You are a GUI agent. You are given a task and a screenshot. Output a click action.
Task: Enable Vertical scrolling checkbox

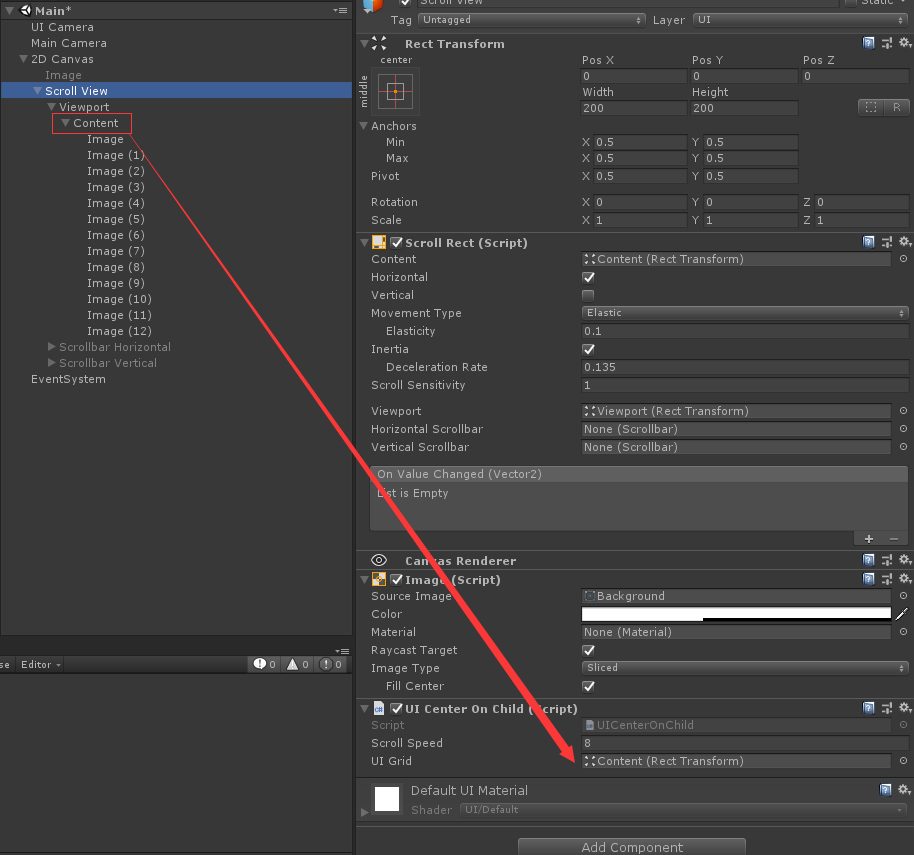588,295
